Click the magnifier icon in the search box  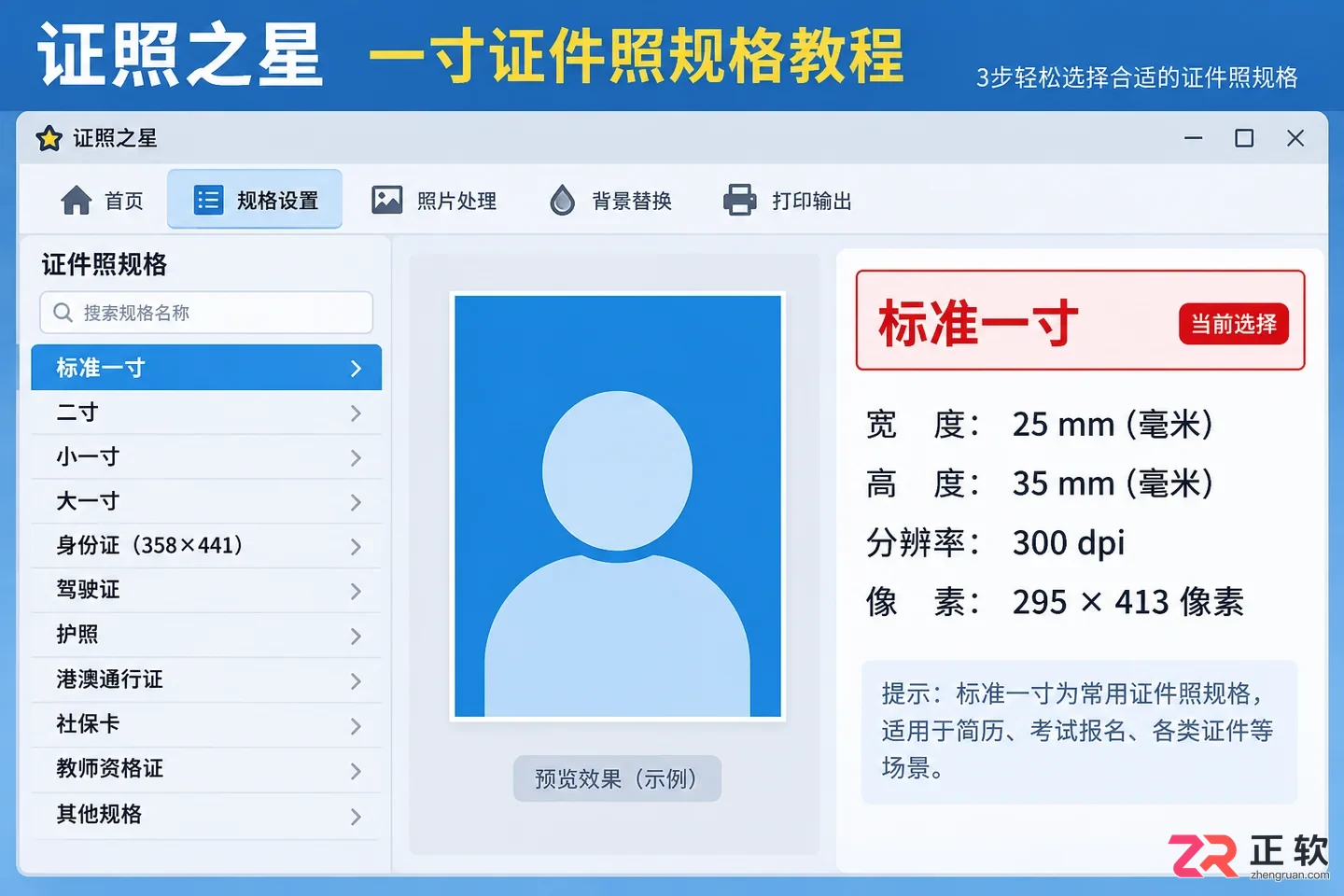63,313
